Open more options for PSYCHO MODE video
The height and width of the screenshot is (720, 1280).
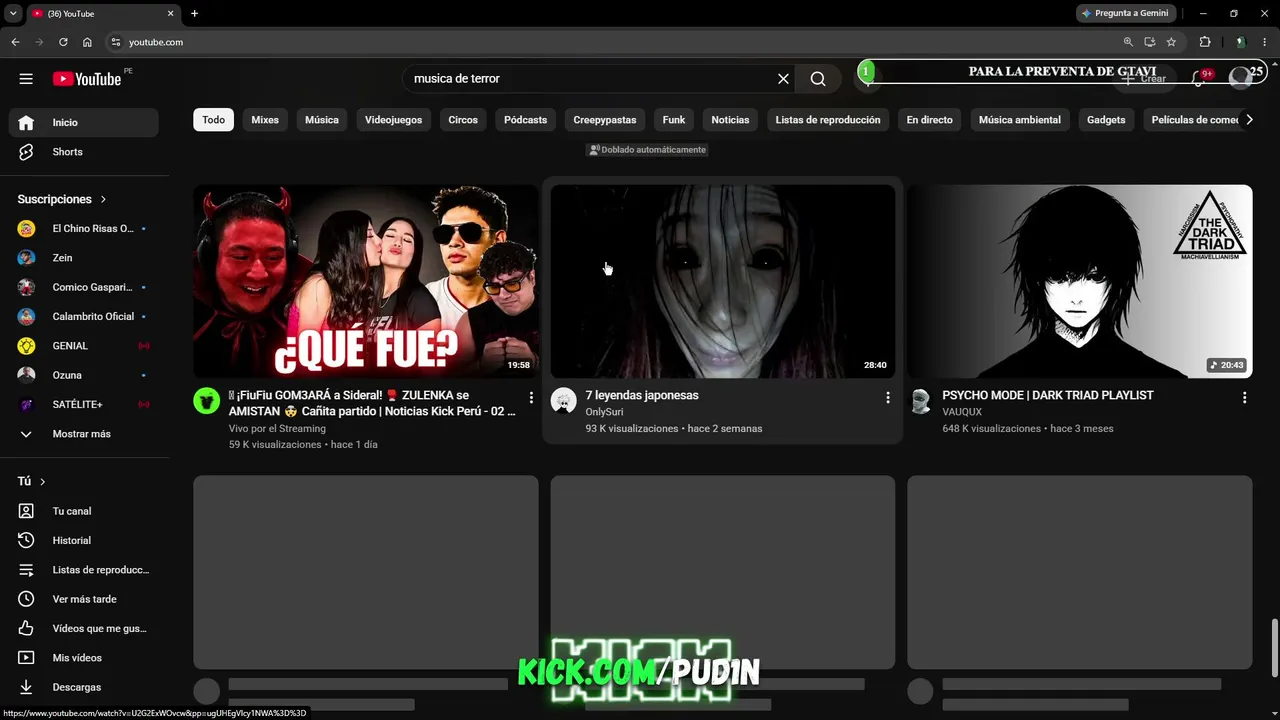(1244, 398)
